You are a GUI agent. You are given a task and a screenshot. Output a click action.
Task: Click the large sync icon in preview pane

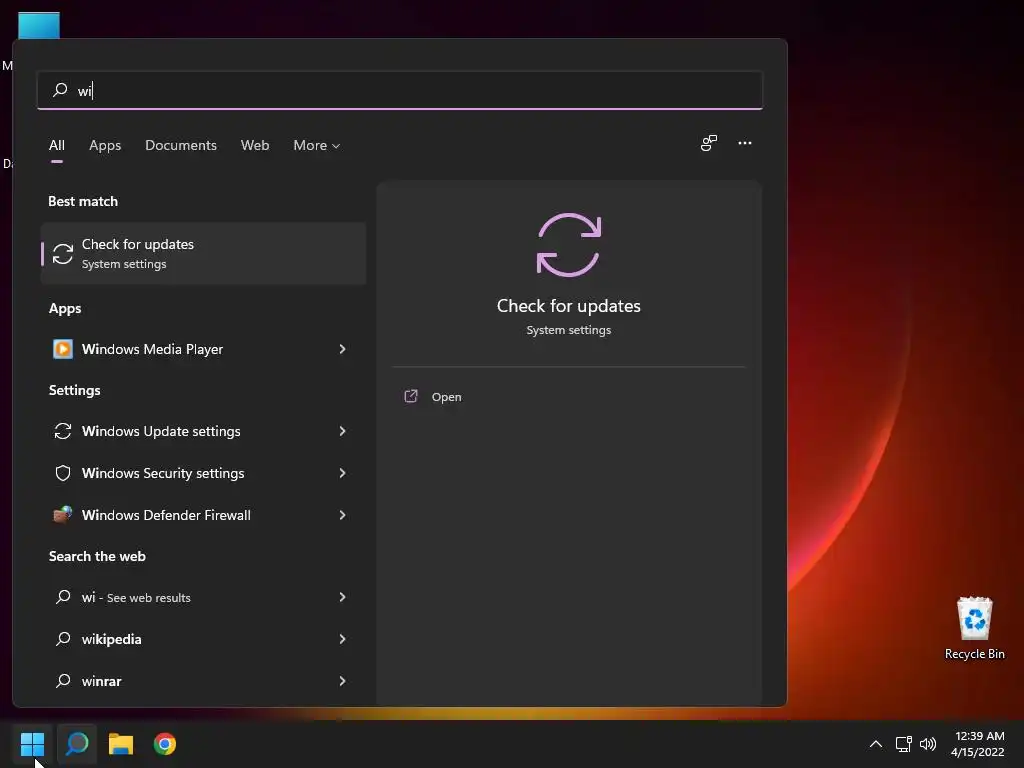click(569, 245)
